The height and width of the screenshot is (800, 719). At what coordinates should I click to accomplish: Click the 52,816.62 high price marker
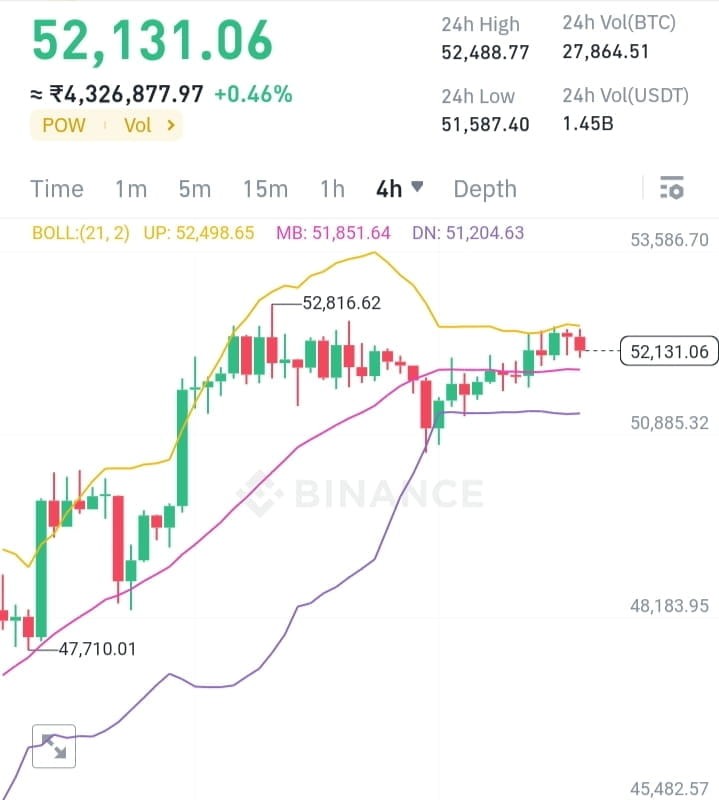[x=342, y=303]
